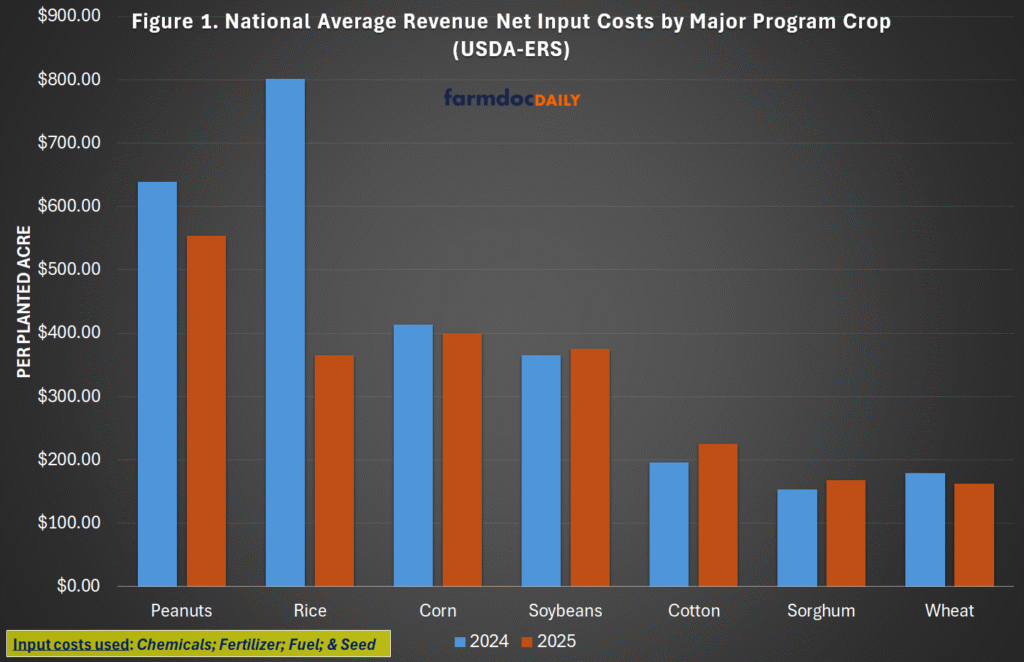Screen dimensions: 1024x662
Task: Expand the Rice crop data column
Action: tap(310, 610)
